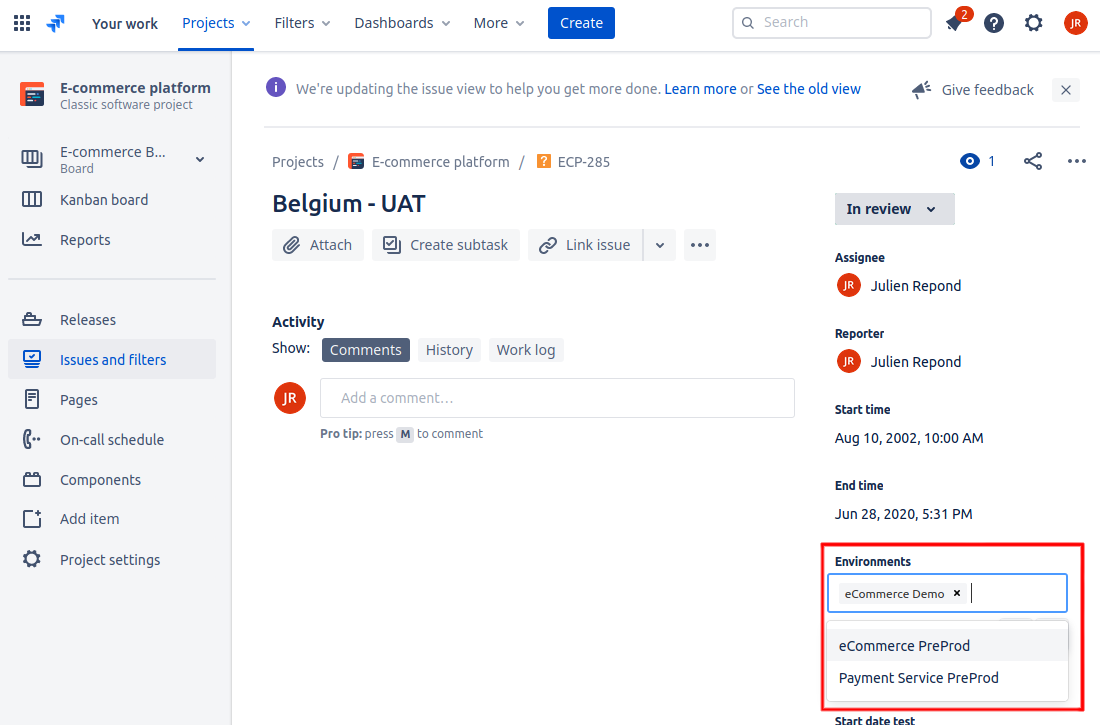Open the issue actions three-dot menu
Screen dimensions: 1100x725
pos(1076,161)
